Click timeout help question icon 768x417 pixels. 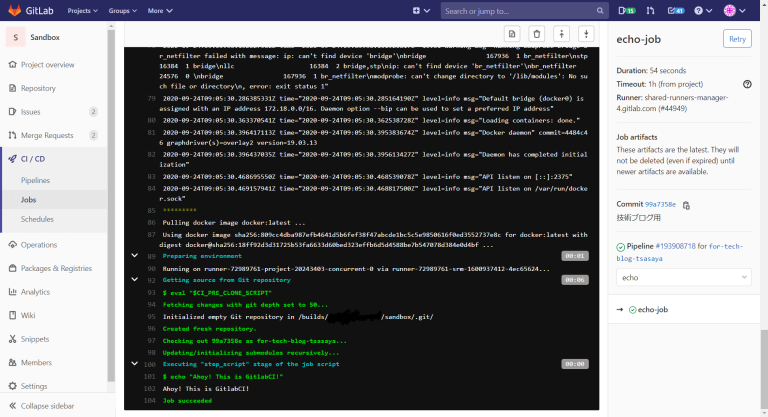click(747, 84)
